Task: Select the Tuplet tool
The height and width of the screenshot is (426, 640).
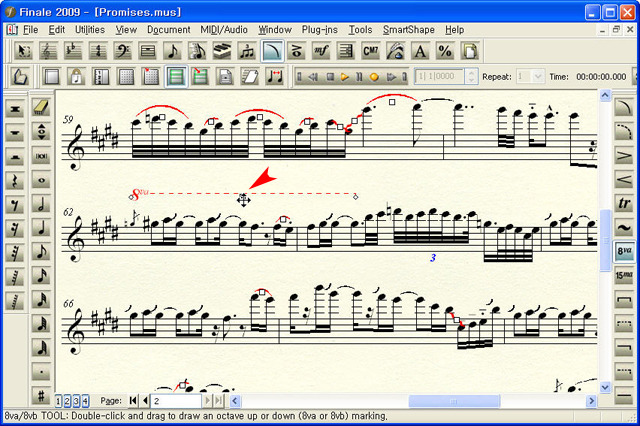Action: (247, 51)
